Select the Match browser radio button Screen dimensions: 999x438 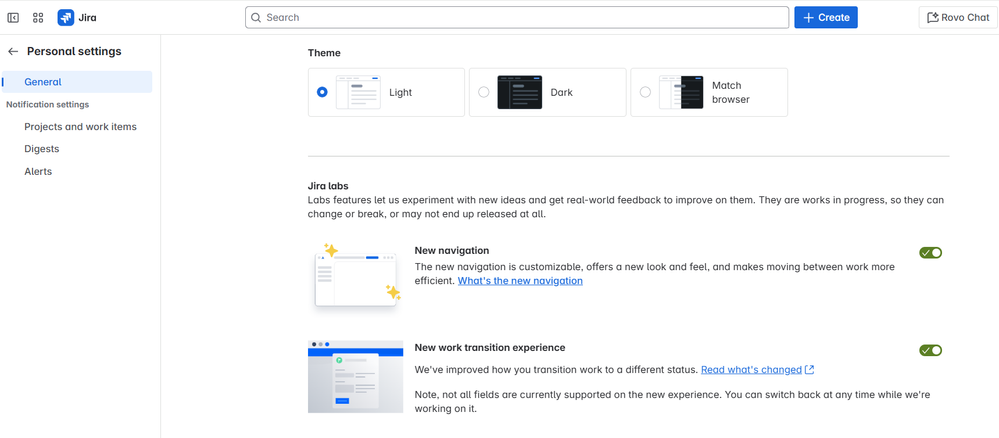coord(645,92)
